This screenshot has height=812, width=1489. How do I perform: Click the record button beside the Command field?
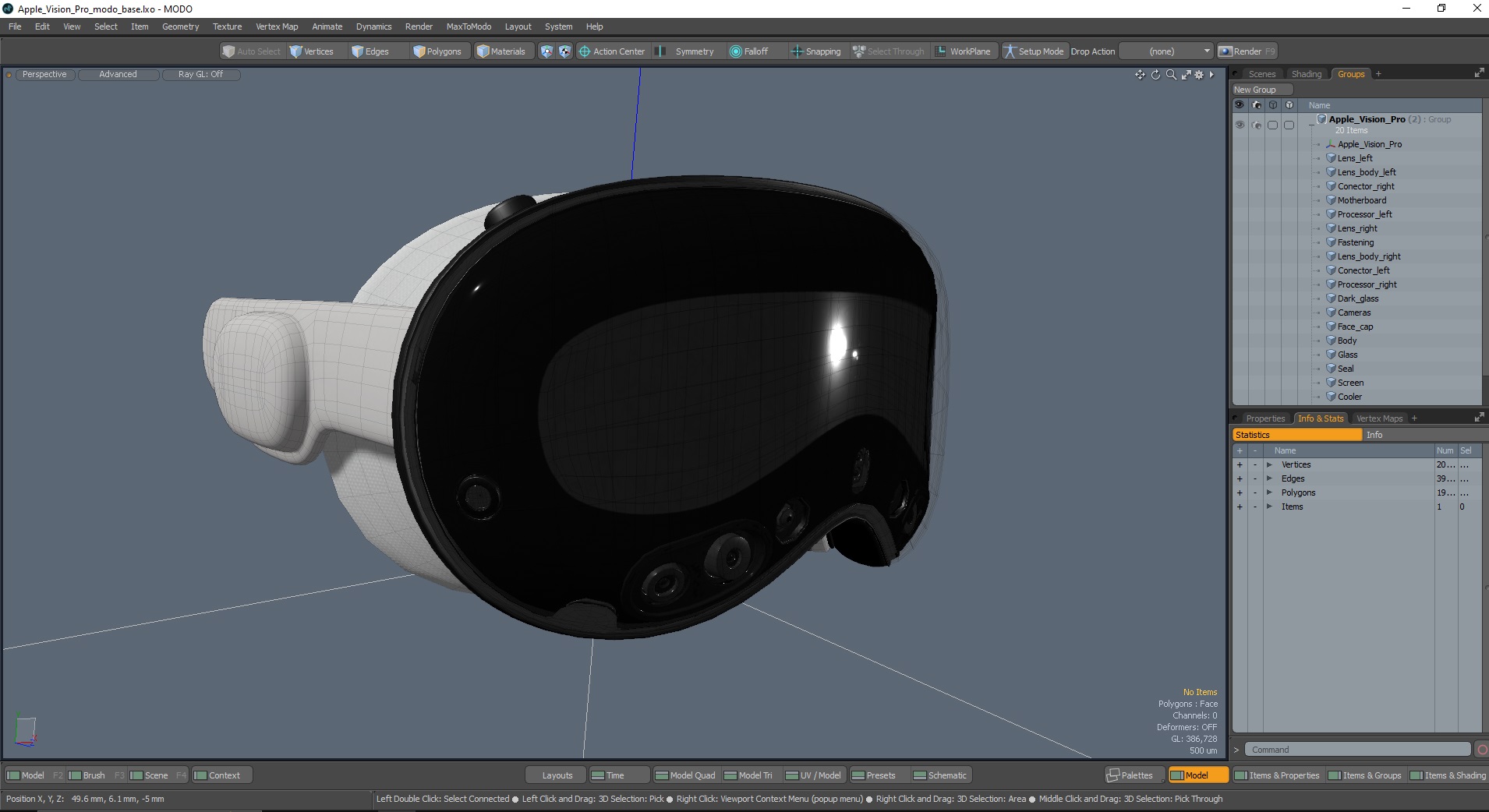(x=1480, y=750)
